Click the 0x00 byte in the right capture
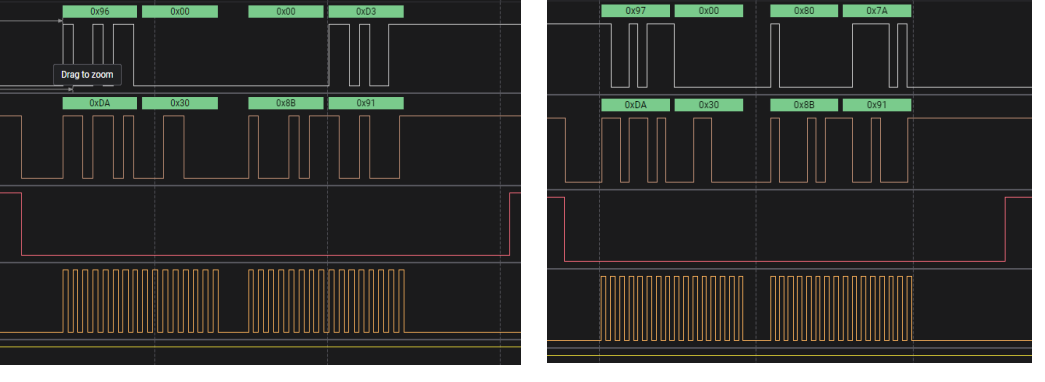The height and width of the screenshot is (382, 1045). pyautogui.click(x=708, y=11)
